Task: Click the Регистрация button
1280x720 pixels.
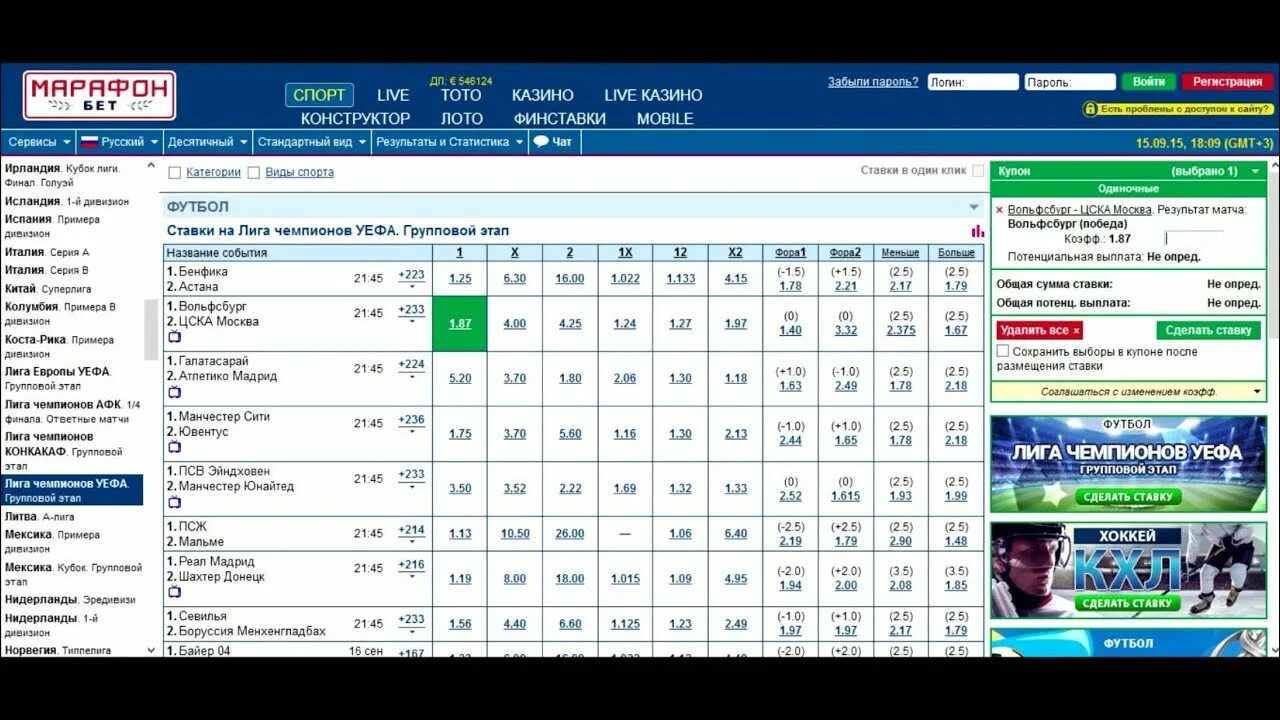Action: click(1227, 82)
